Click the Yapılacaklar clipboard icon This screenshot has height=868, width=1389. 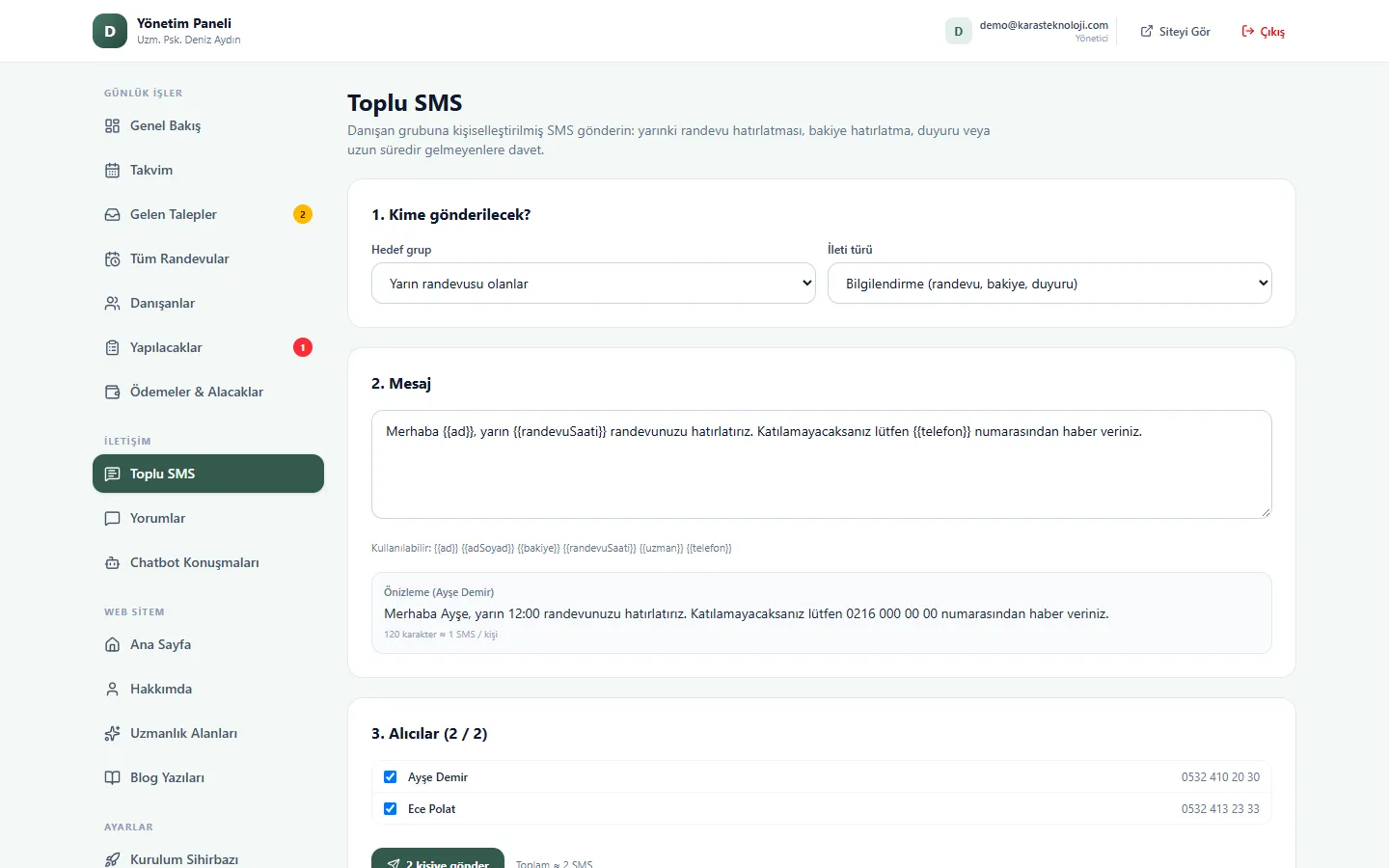point(112,347)
